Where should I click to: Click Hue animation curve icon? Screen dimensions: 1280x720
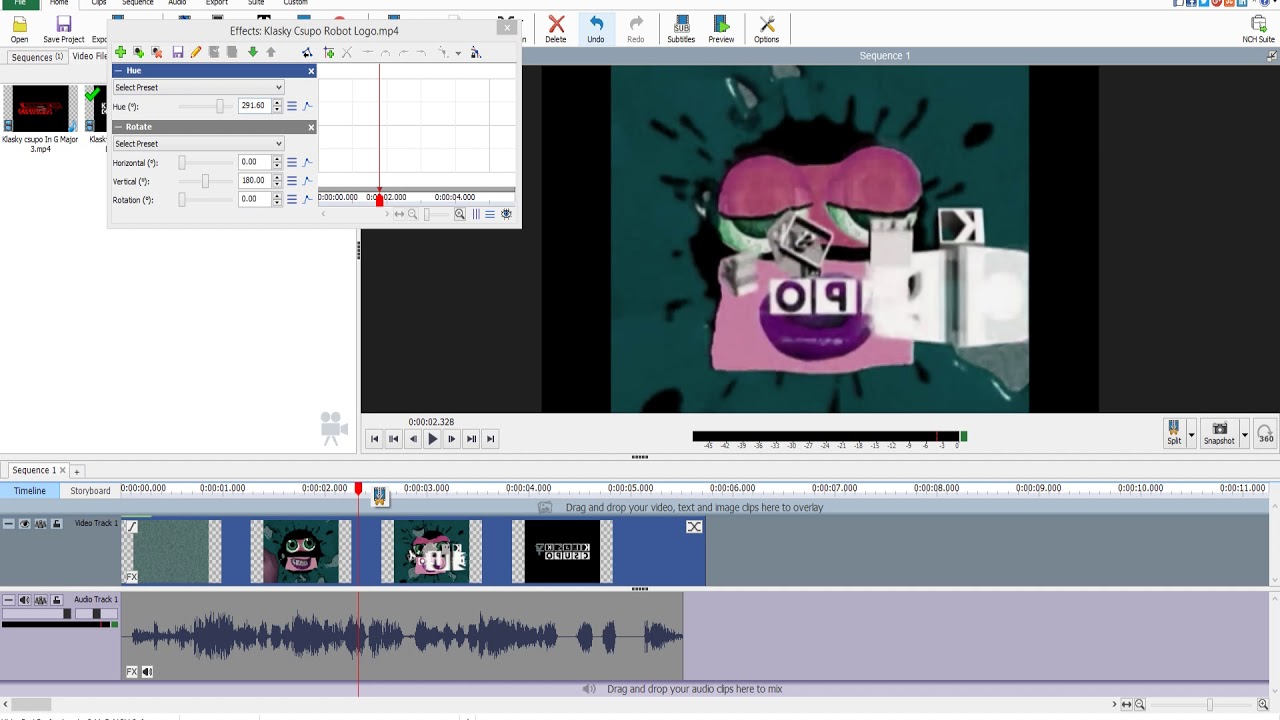click(x=308, y=106)
